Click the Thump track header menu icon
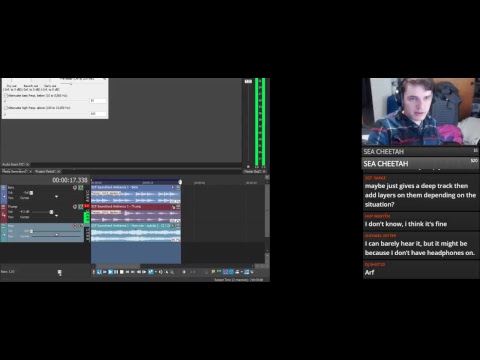Viewport: 480px width, 360px height. (x=4, y=207)
